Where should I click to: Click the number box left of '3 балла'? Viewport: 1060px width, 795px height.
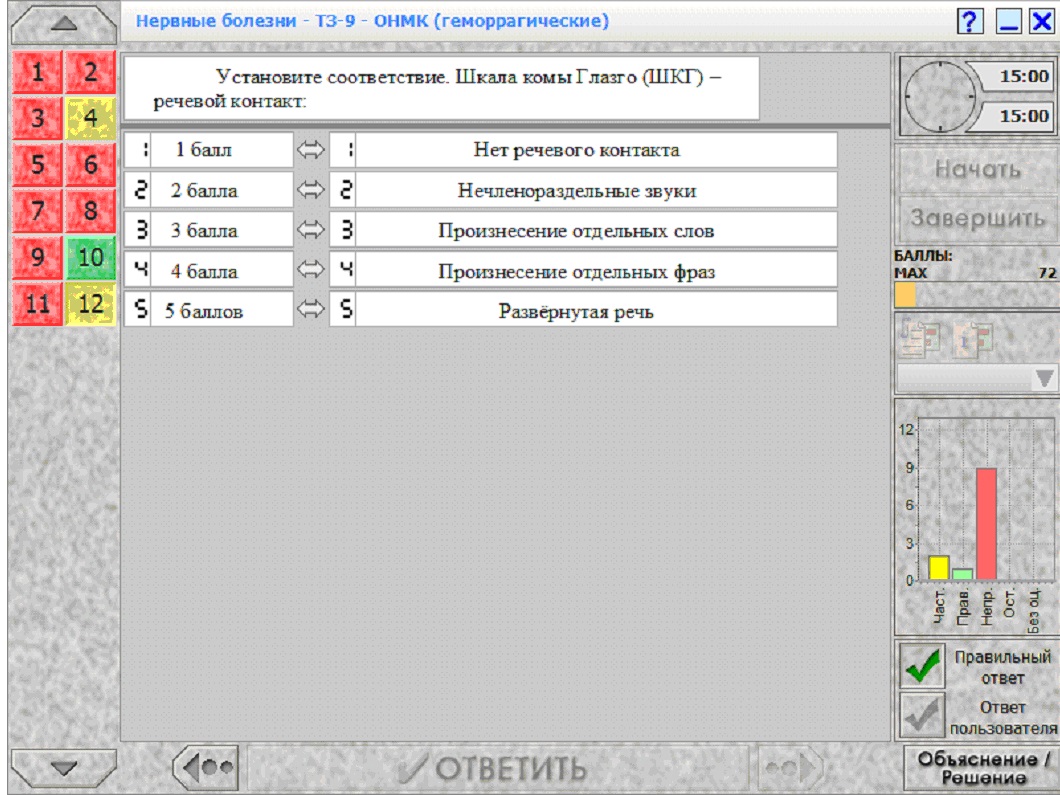[137, 230]
